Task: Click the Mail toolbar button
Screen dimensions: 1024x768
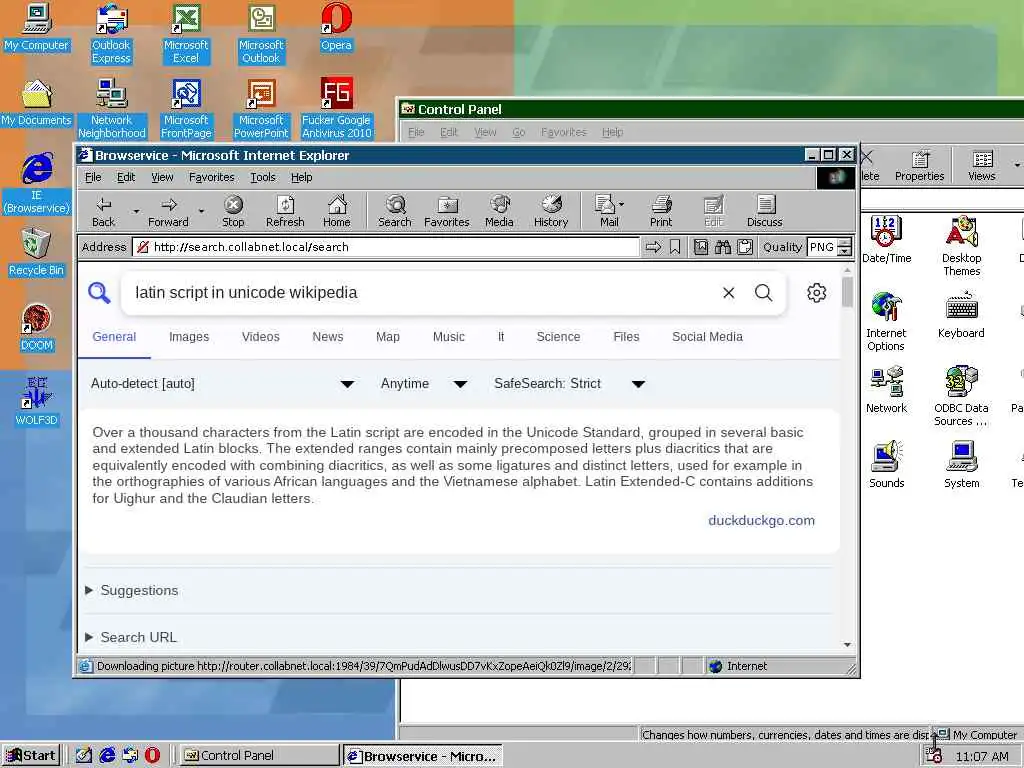Action: 607,212
